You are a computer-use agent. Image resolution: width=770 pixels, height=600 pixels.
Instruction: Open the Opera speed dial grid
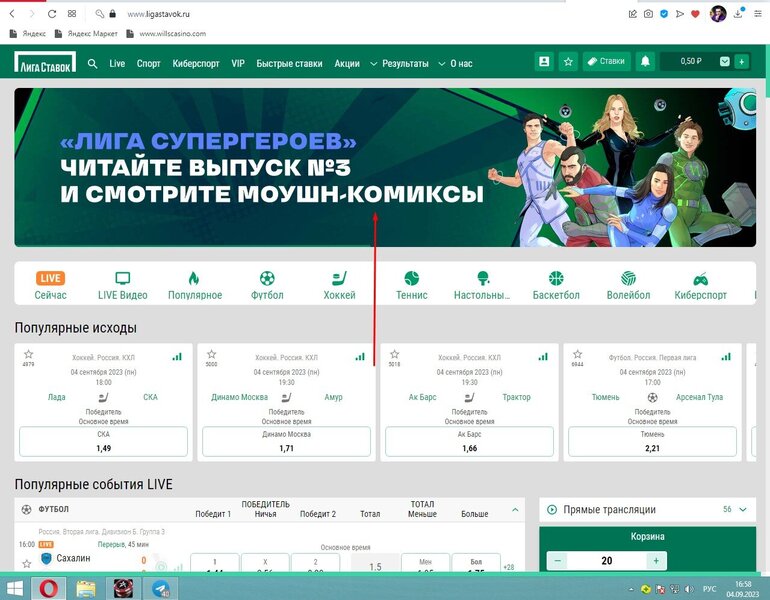point(72,14)
